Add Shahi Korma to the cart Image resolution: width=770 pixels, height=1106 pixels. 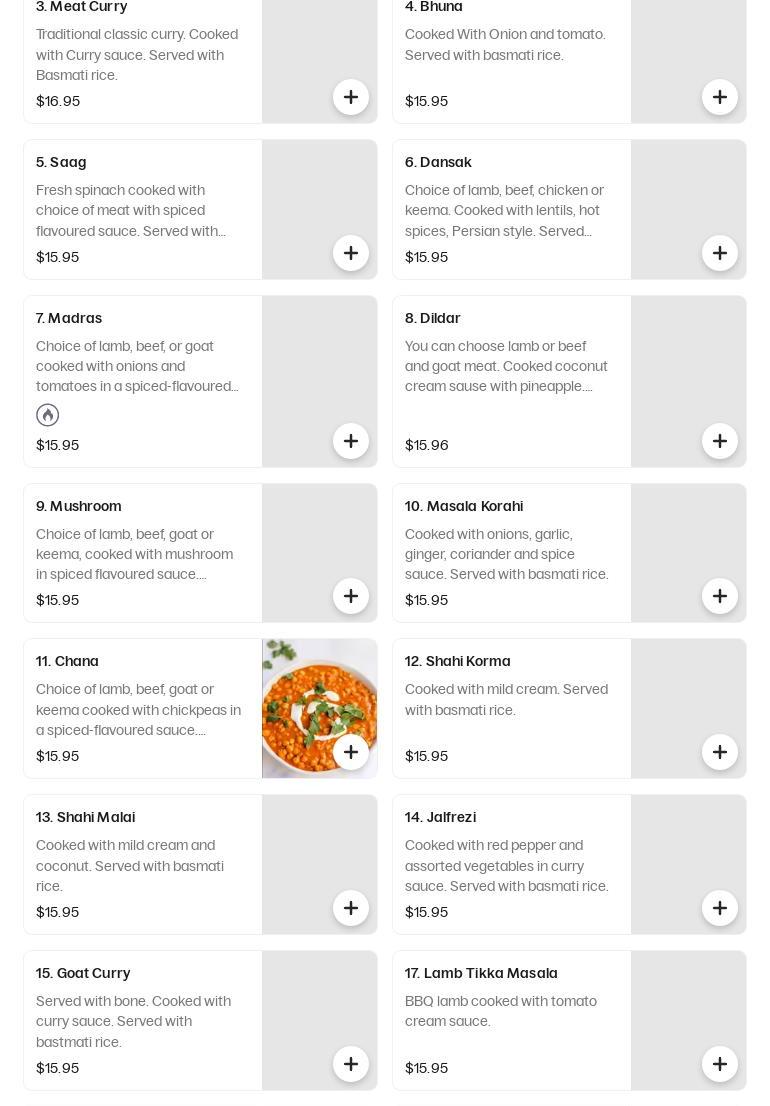[719, 752]
